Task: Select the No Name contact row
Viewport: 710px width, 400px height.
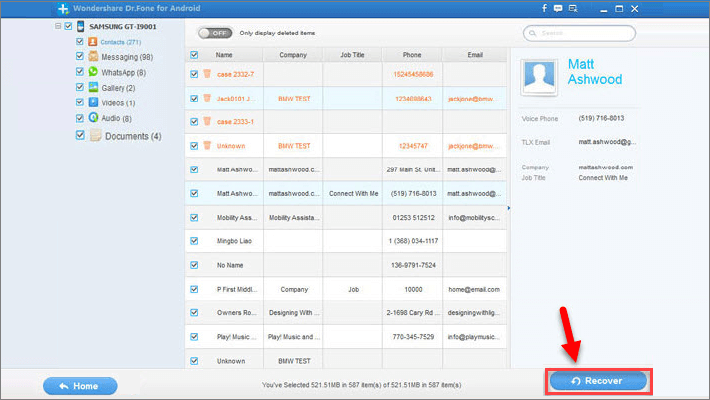Action: (x=346, y=265)
